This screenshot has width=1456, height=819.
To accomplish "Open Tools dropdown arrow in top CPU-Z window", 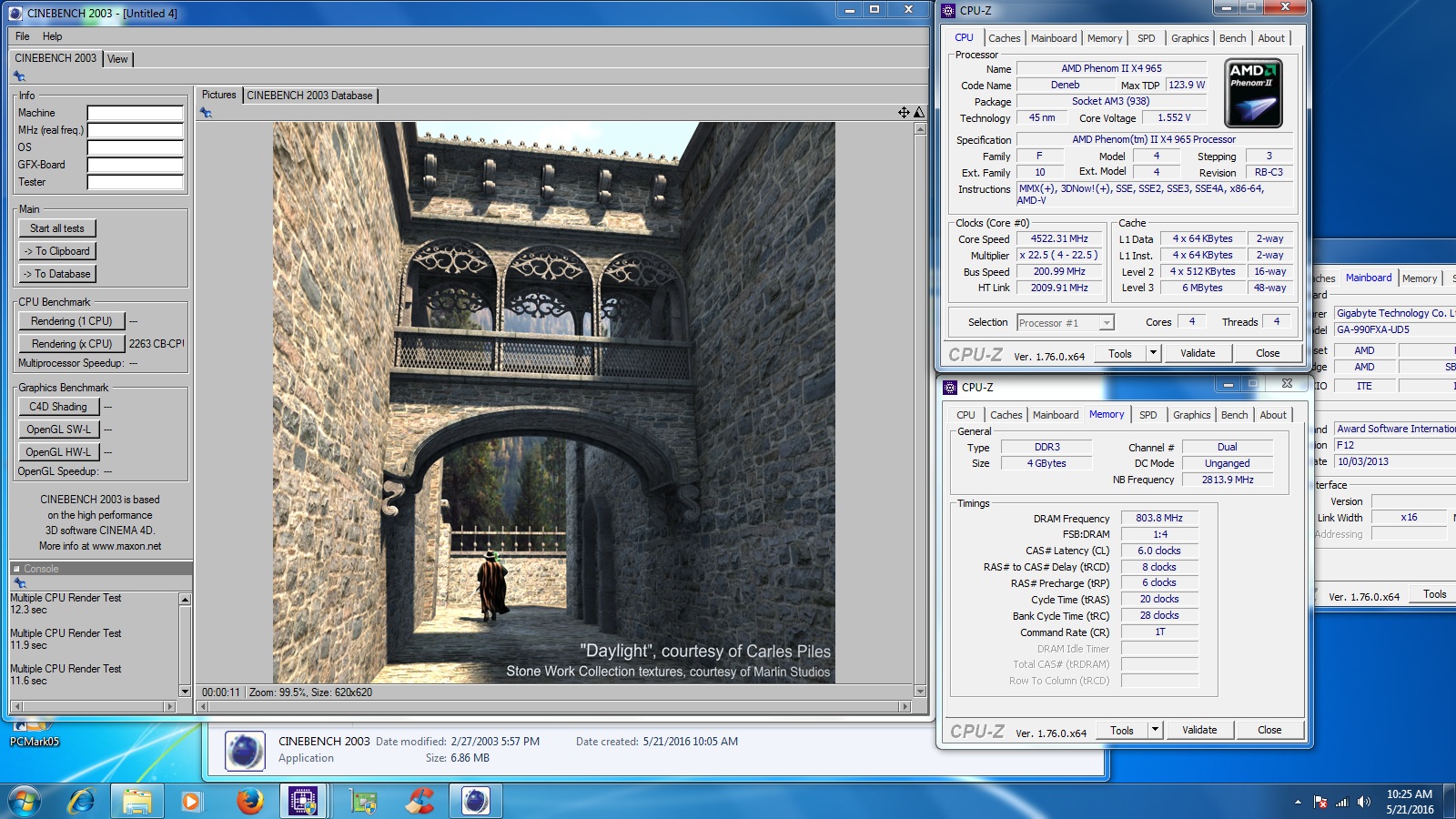I will point(1153,354).
